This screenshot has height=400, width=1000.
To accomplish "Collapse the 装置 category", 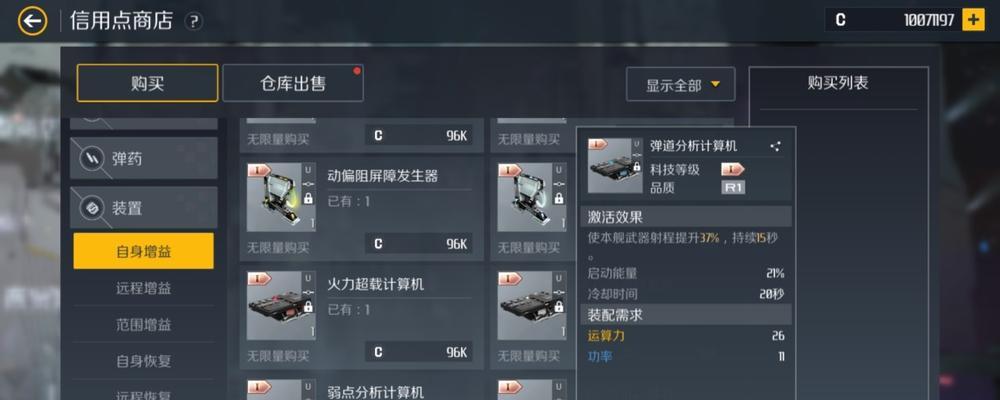I will click(143, 208).
